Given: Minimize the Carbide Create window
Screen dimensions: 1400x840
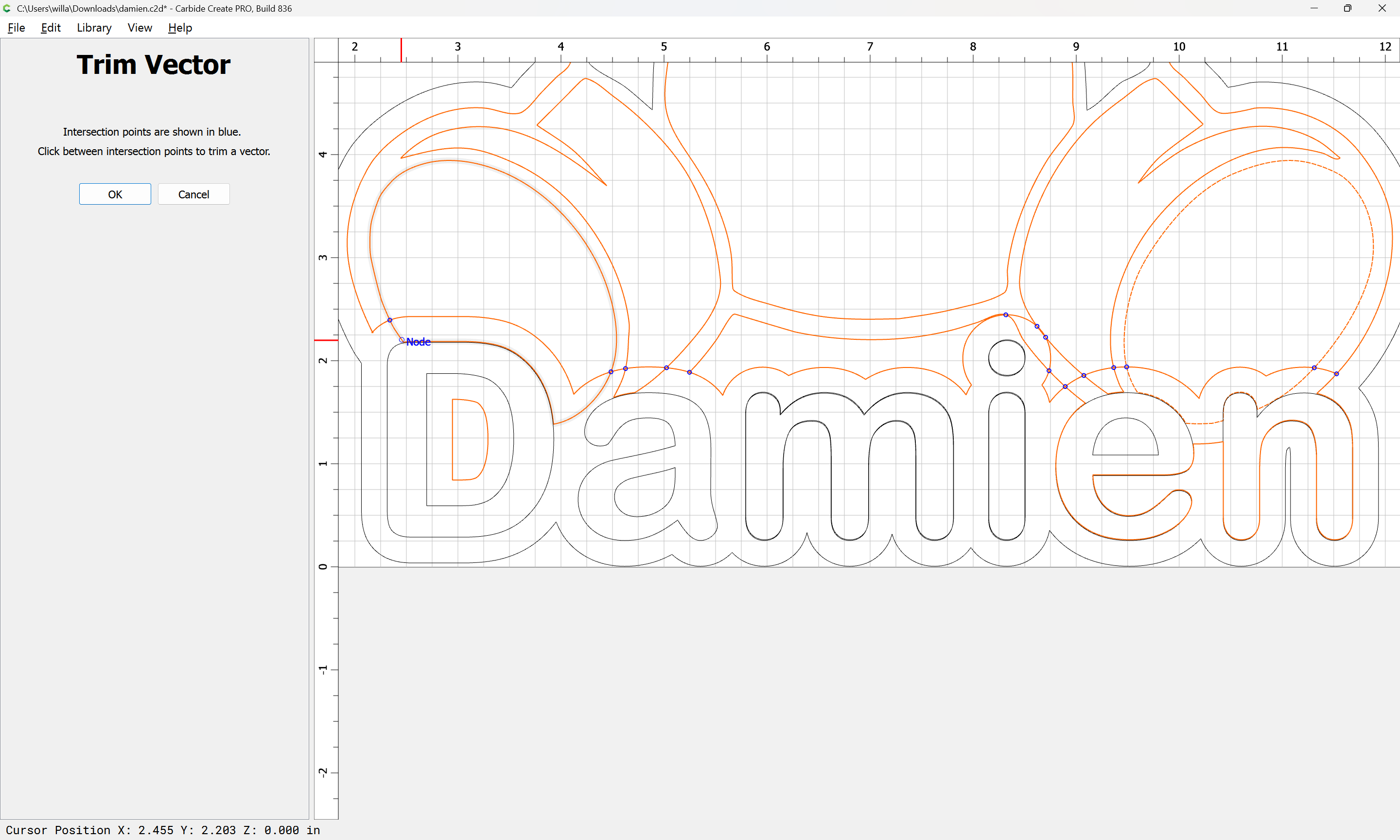Looking at the screenshot, I should [1313, 8].
